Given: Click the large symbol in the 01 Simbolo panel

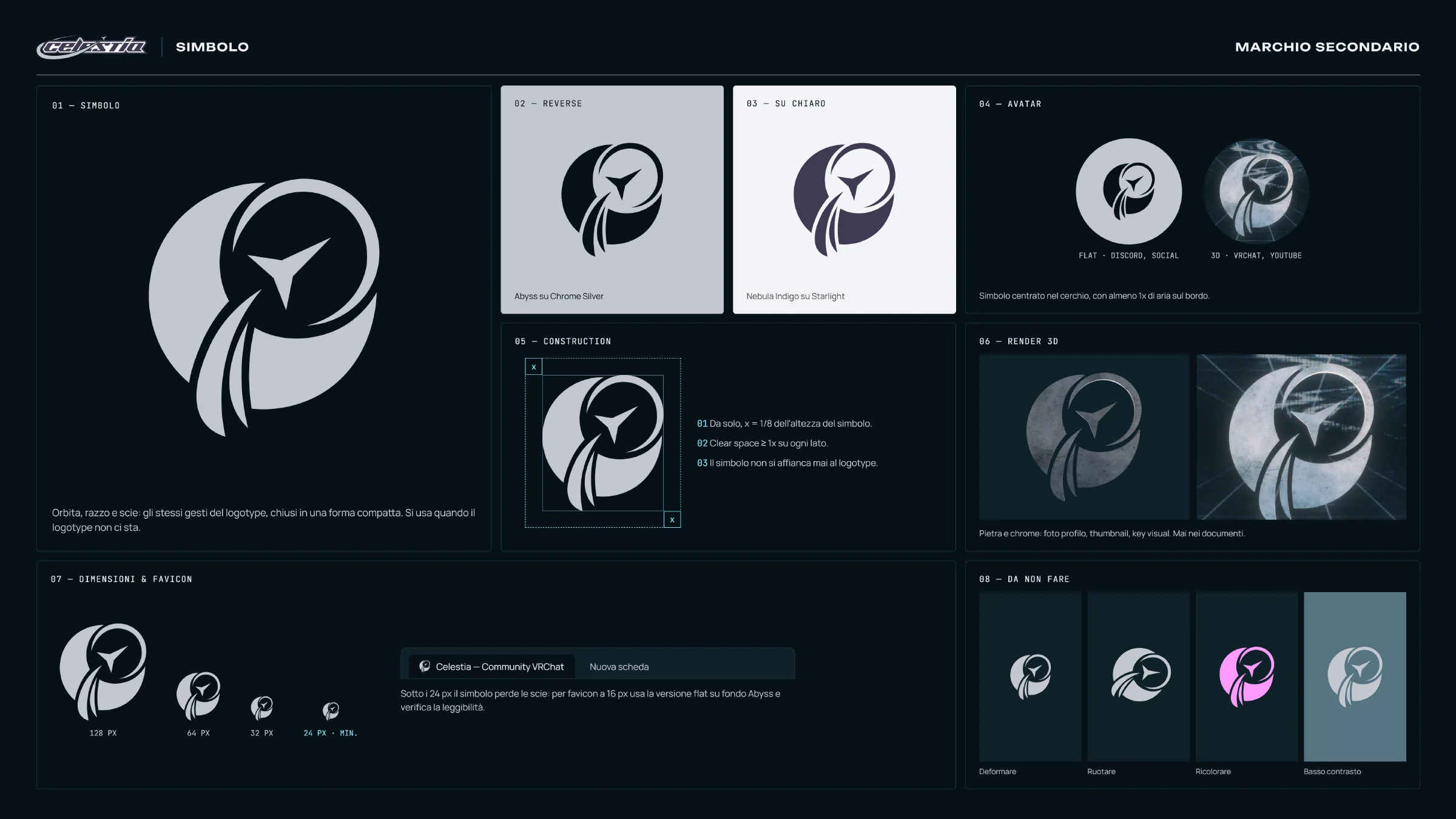Looking at the screenshot, I should click(x=264, y=308).
